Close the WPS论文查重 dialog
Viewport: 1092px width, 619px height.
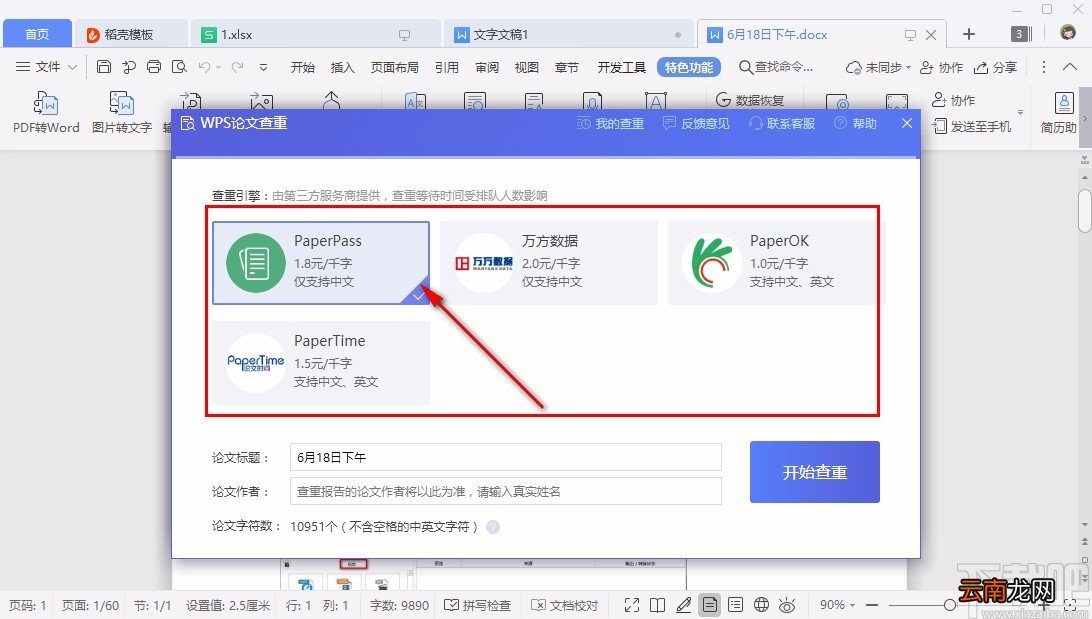coord(907,123)
